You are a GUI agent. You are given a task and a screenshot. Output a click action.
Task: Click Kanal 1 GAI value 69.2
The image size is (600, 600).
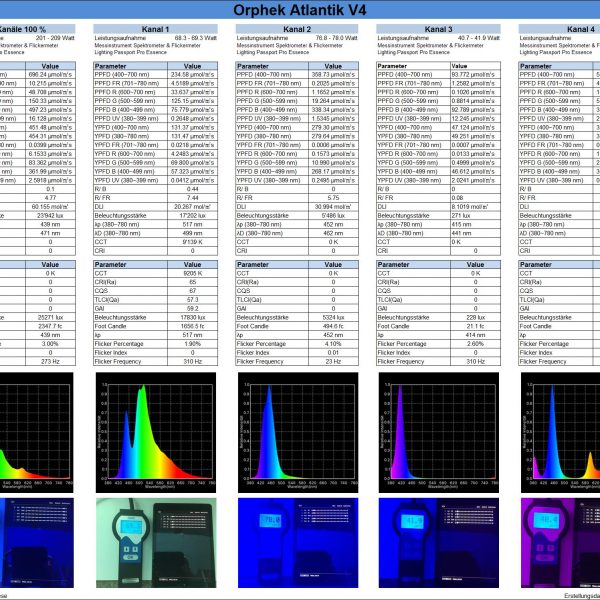(x=192, y=308)
